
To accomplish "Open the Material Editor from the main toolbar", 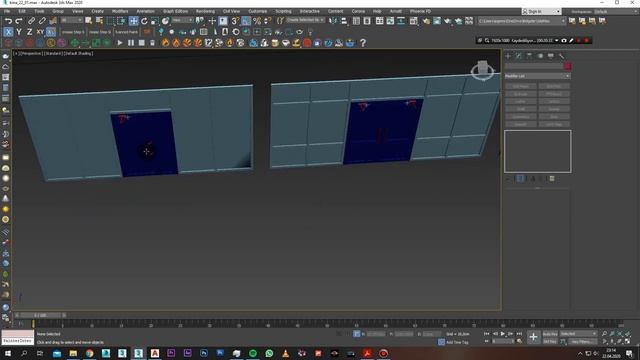I will (413, 20).
